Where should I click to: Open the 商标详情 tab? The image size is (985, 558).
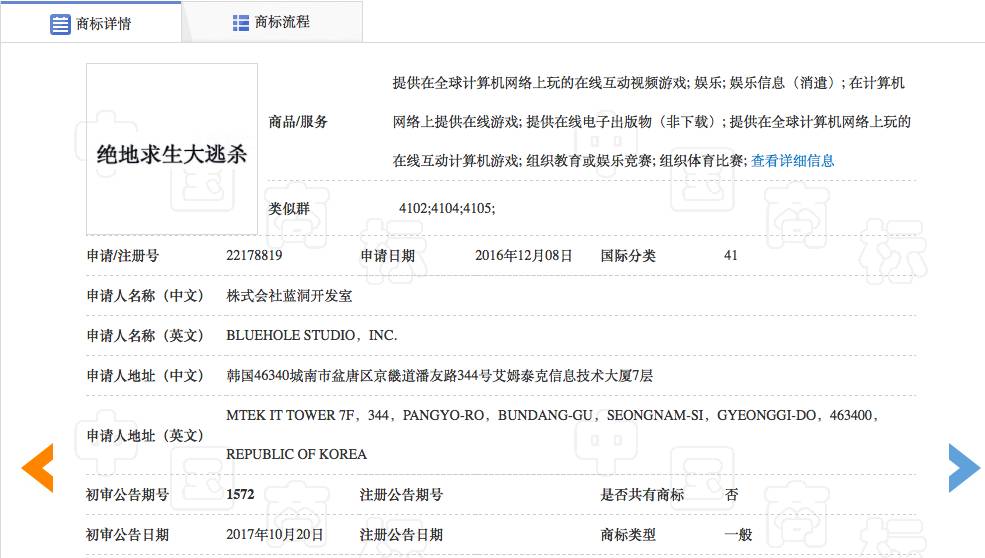[90, 23]
